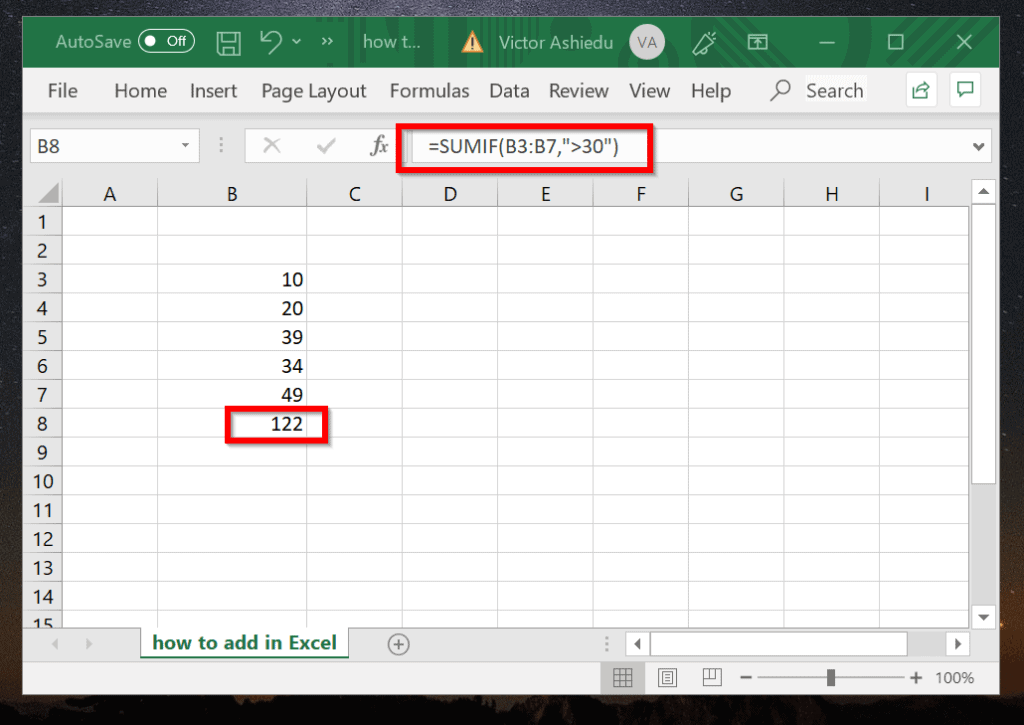Toggle the AutoSave switch on
1024x725 pixels.
pyautogui.click(x=167, y=42)
